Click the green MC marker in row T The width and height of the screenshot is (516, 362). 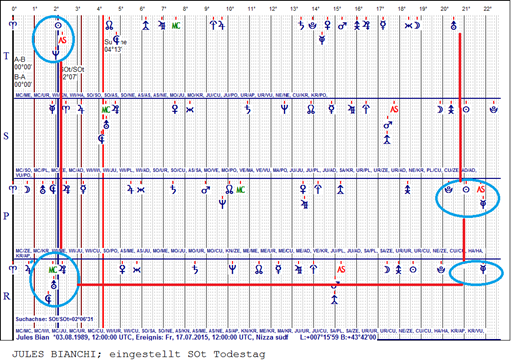tap(176, 25)
